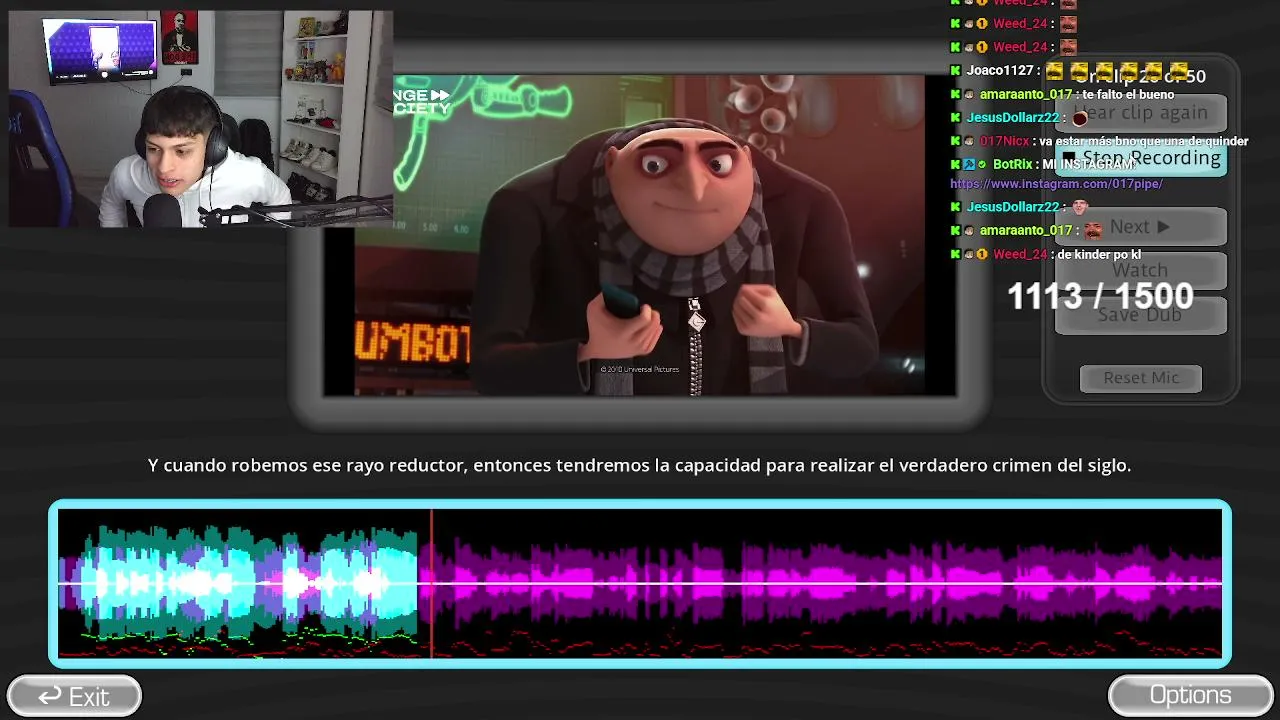Select the streamer webcam overlay
Screen dimensions: 1280x720
tap(200, 119)
